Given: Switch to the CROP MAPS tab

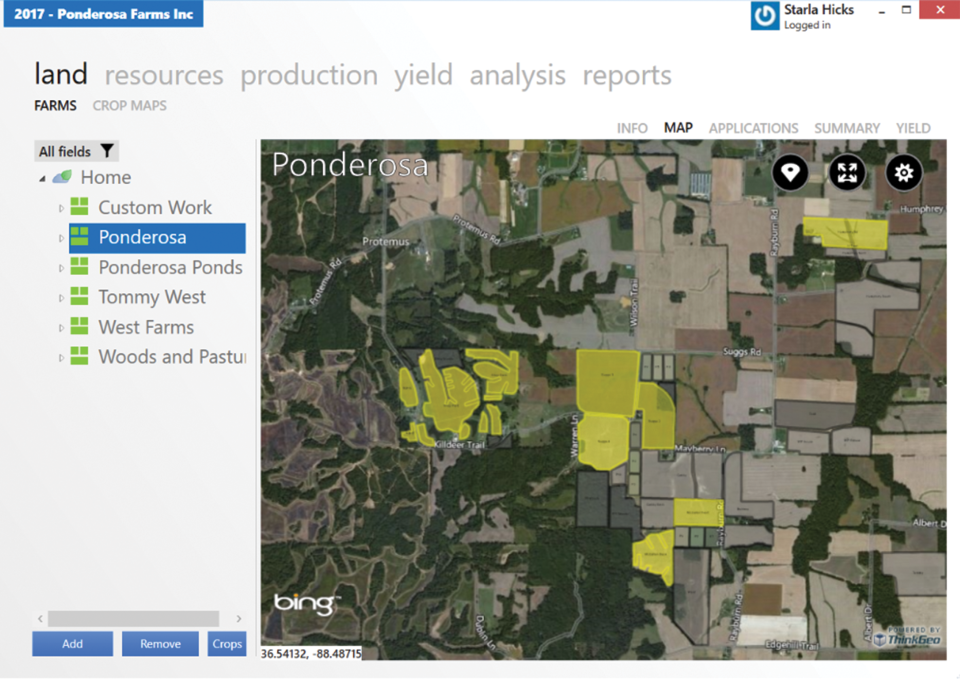Looking at the screenshot, I should (x=129, y=105).
